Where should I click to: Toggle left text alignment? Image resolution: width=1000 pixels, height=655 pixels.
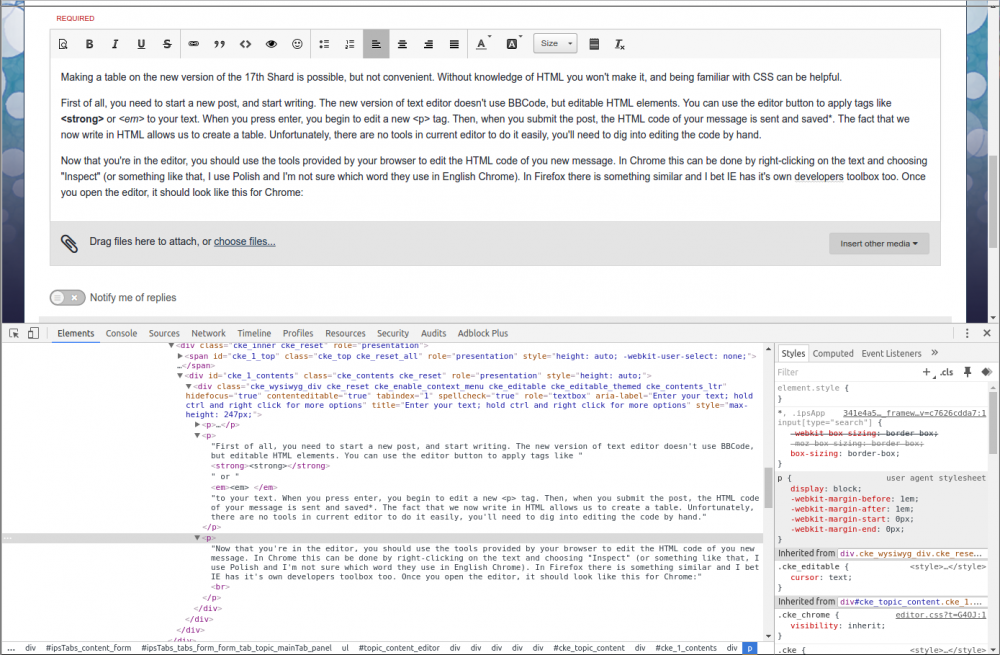pos(376,44)
